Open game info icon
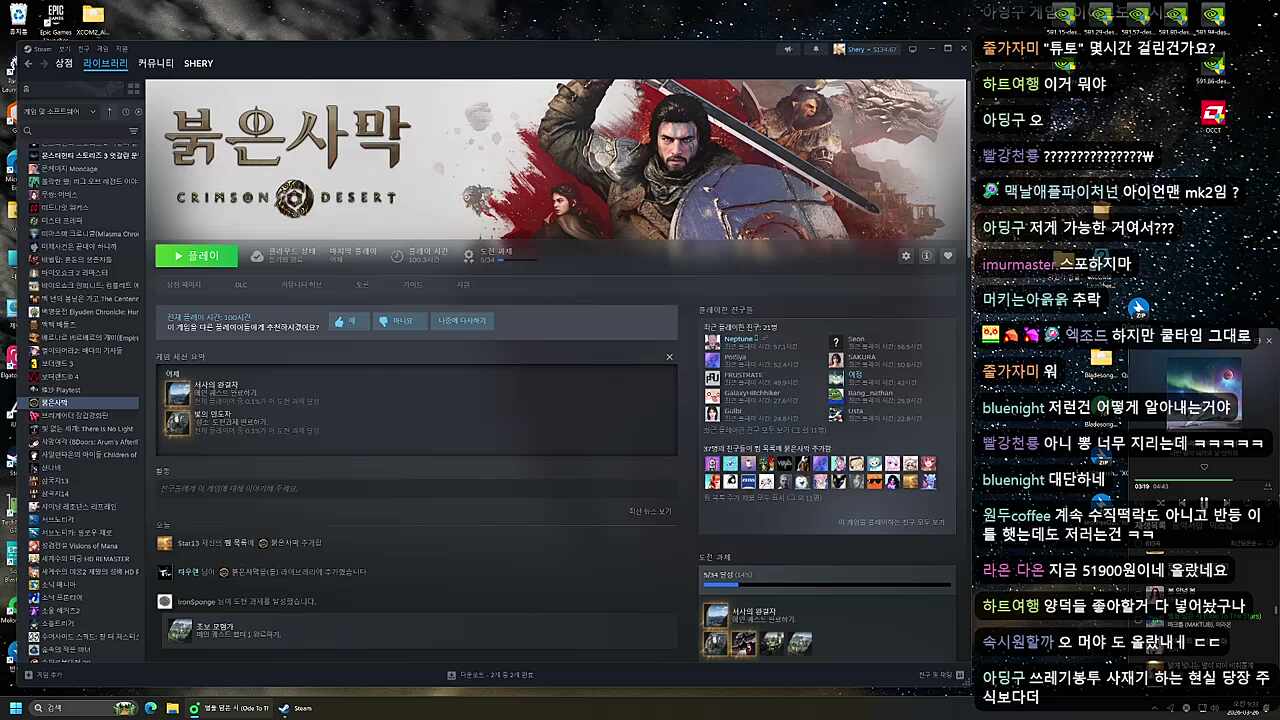 click(927, 256)
